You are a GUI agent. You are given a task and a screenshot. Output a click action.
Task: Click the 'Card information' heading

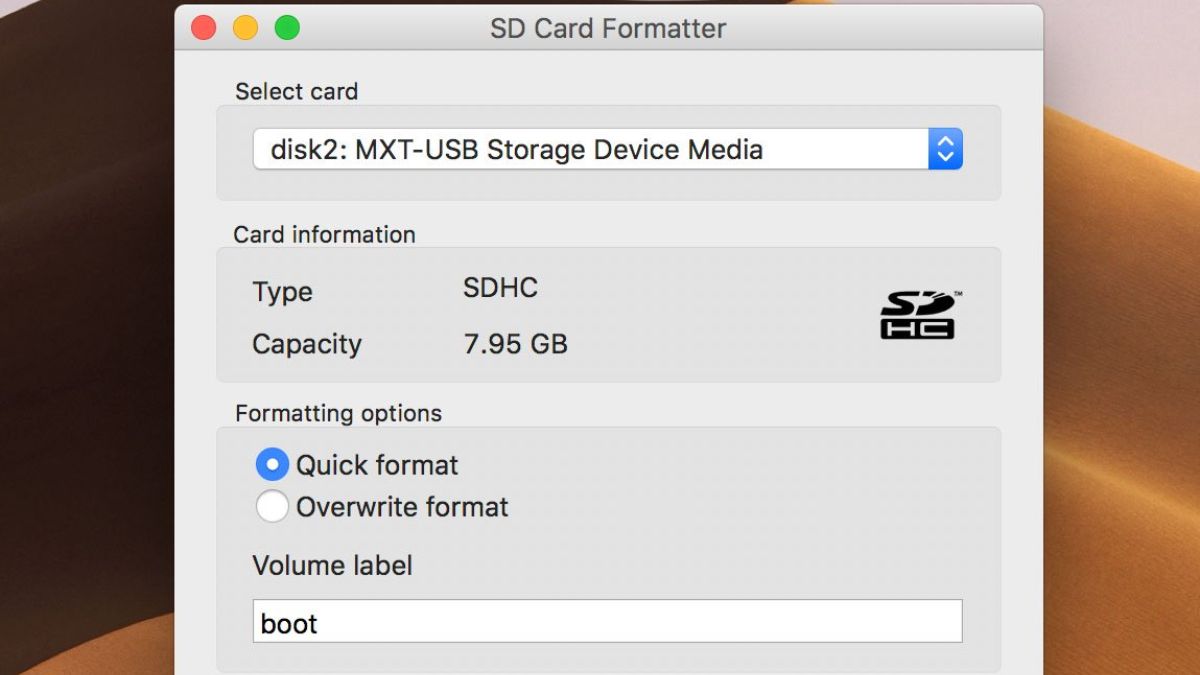tap(324, 235)
